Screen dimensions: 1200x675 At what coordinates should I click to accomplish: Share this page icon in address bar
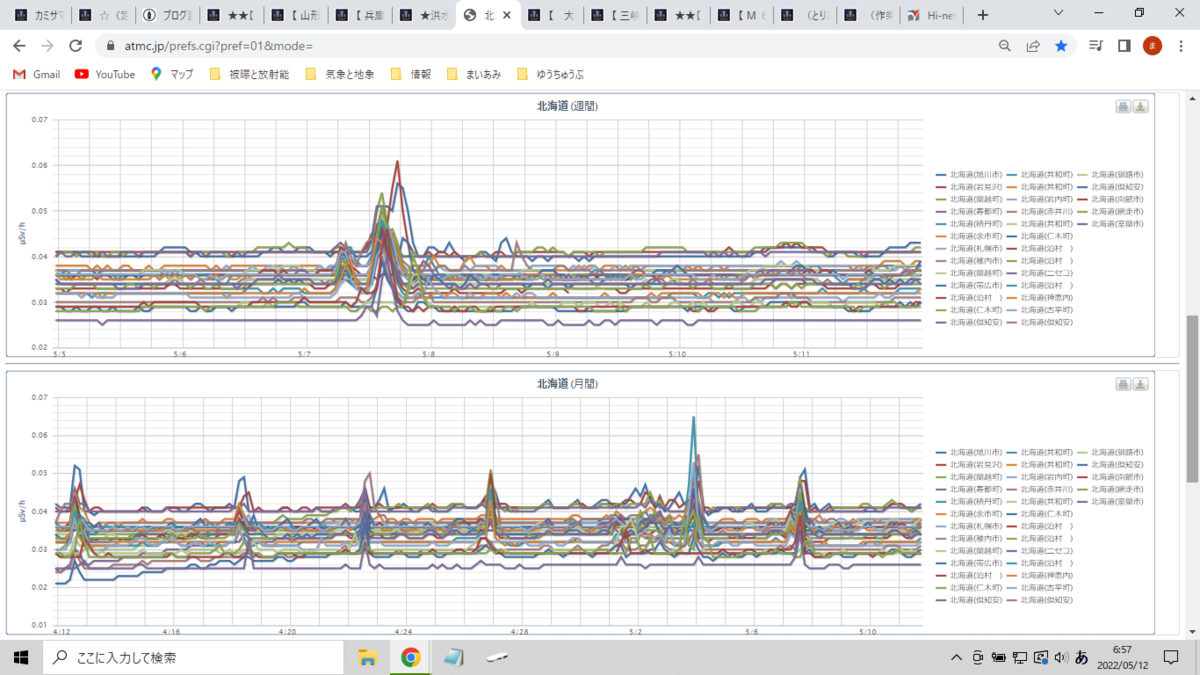(1033, 46)
